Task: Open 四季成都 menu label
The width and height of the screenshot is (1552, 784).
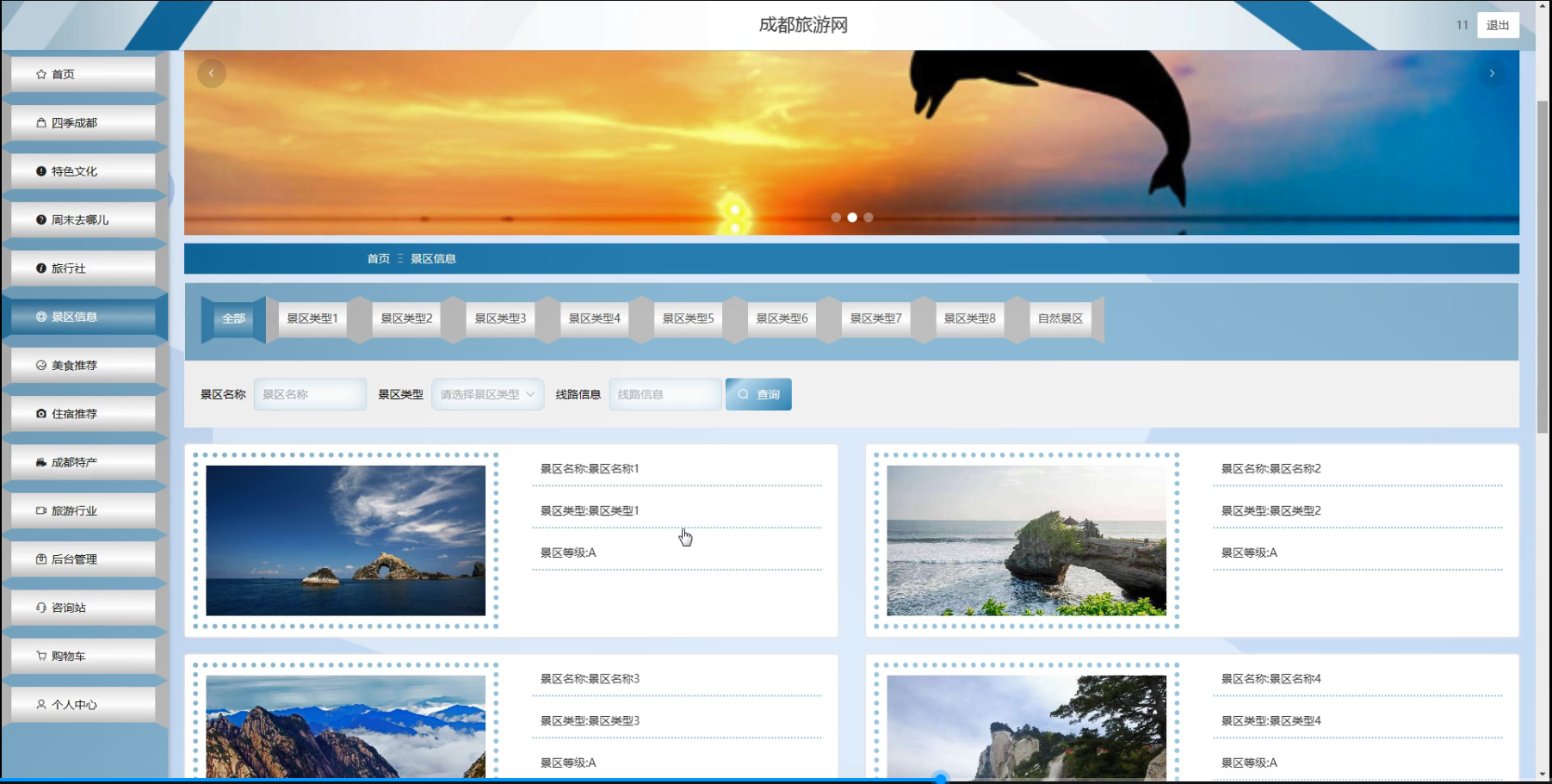Action: [x=74, y=123]
